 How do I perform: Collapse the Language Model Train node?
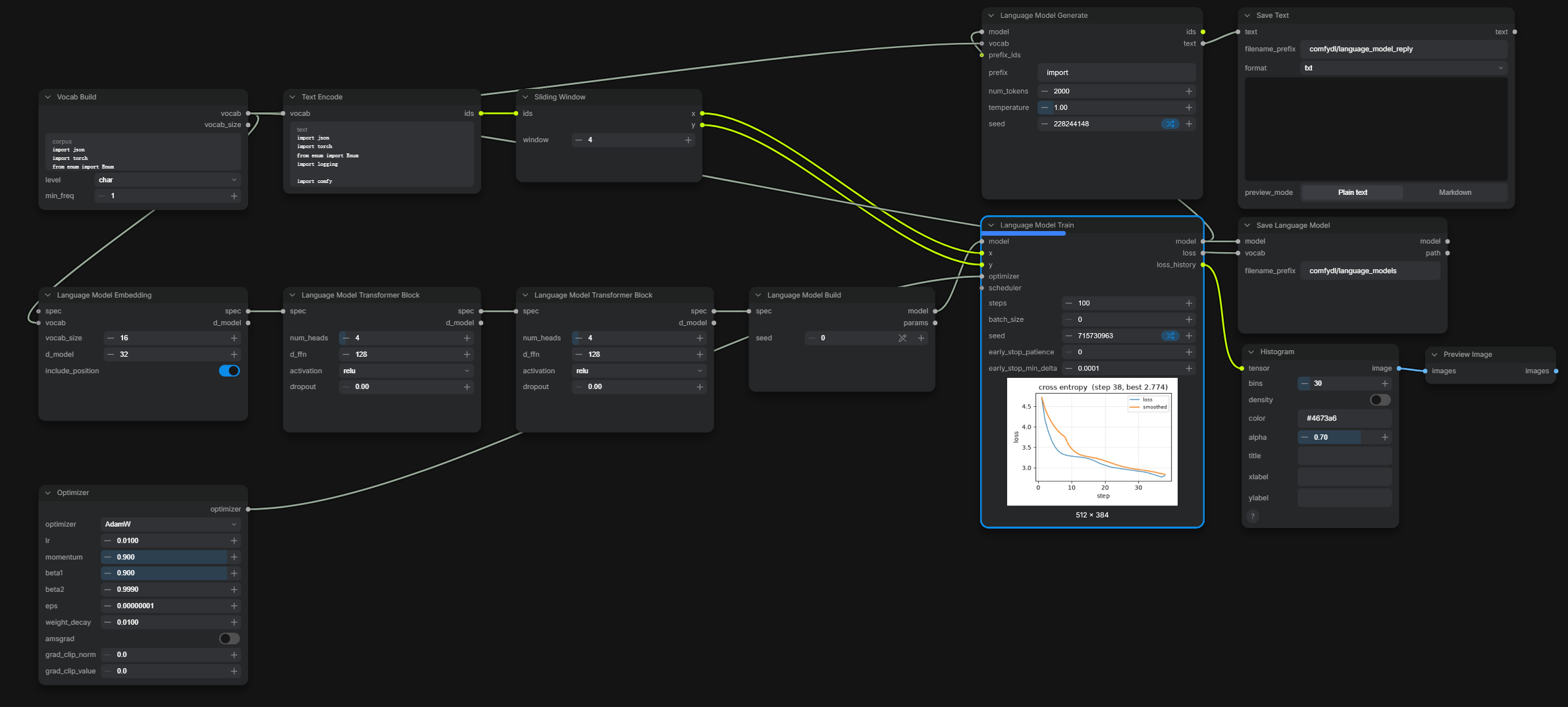pos(991,225)
